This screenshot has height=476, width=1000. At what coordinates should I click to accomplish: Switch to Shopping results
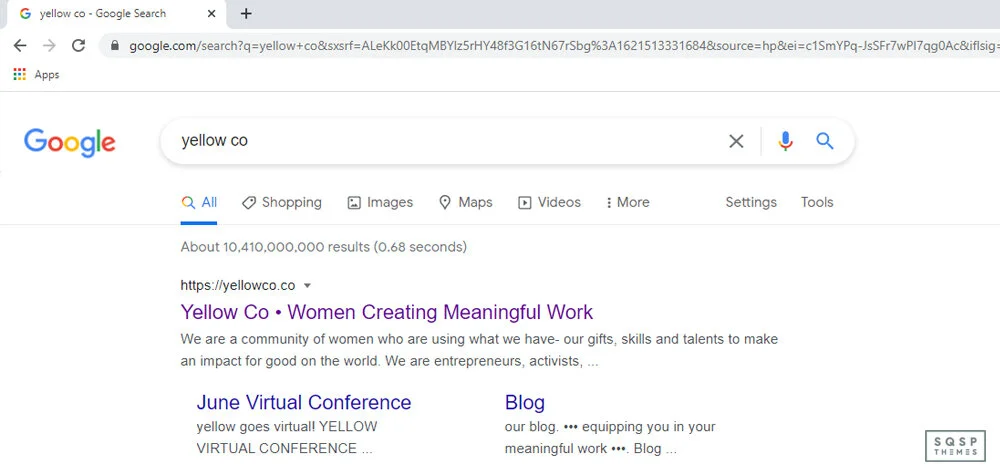282,203
